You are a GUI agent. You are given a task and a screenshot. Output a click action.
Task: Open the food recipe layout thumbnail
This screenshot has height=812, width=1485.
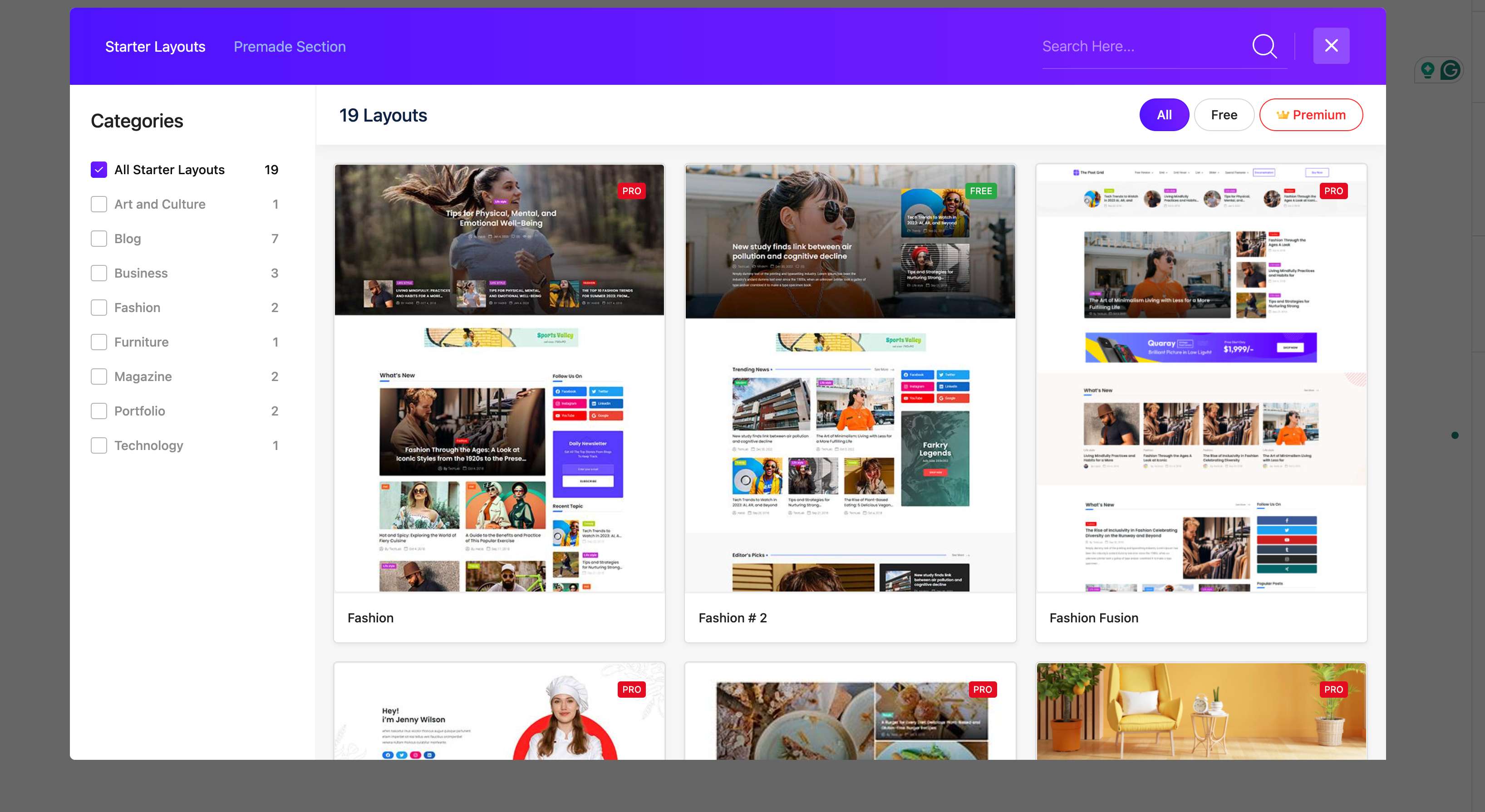click(851, 712)
